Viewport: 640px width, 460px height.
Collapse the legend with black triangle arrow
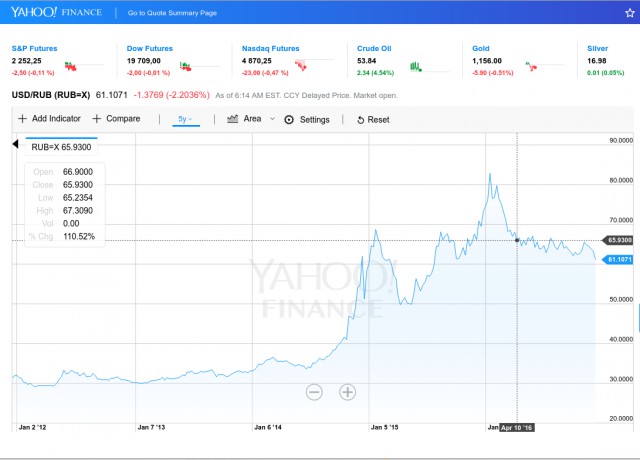16,144
